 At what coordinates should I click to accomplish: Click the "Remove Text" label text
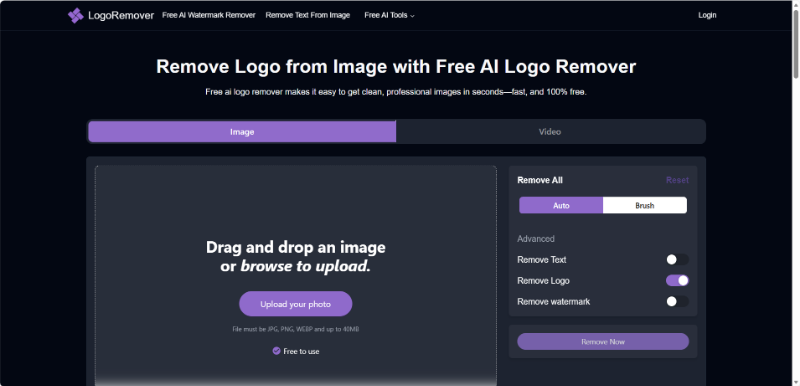coord(542,260)
